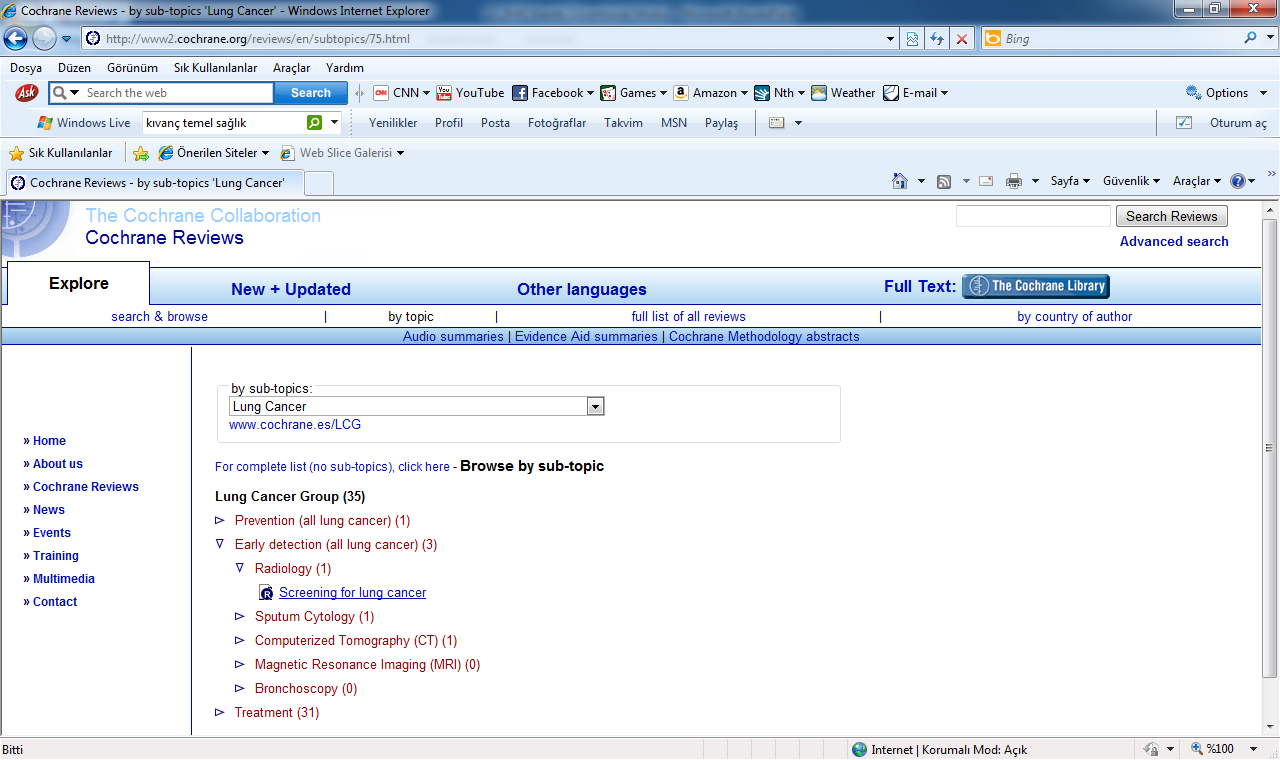Open the Advanced search link
The height and width of the screenshot is (760, 1280).
point(1174,241)
